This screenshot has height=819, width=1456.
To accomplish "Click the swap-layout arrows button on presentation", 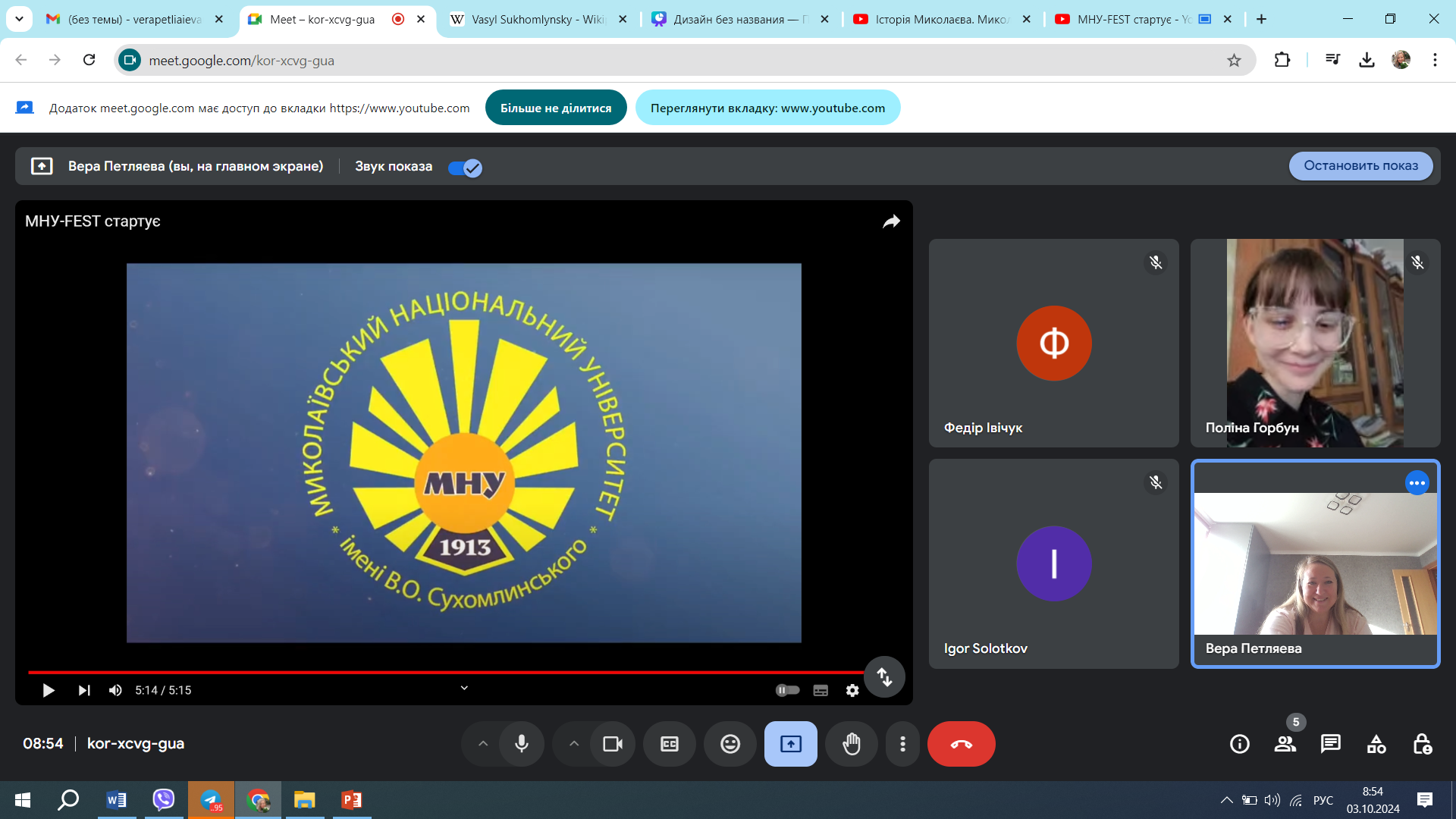I will pyautogui.click(x=884, y=676).
